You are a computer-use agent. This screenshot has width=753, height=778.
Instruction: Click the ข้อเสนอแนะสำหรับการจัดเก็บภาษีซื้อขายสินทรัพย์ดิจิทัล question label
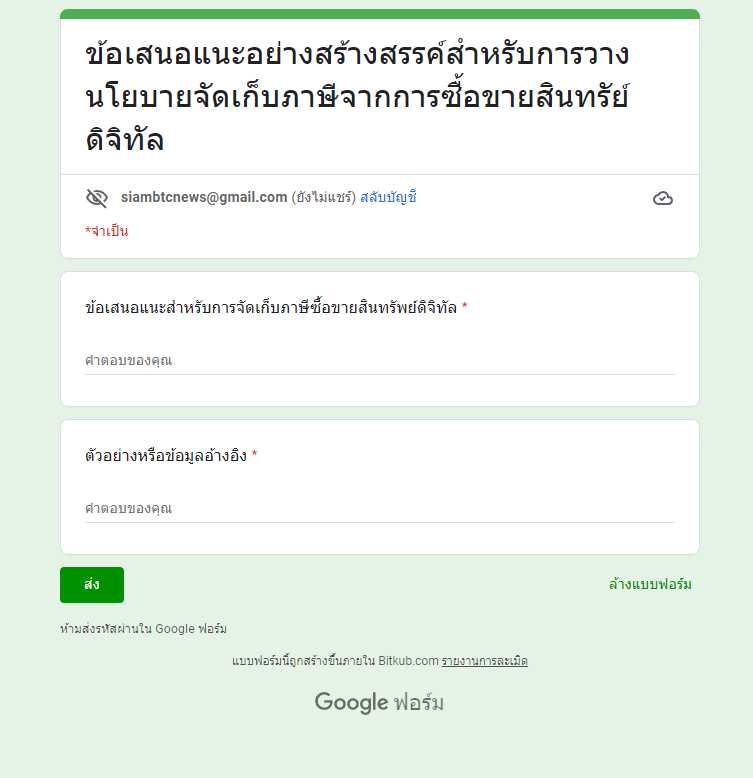pos(271,308)
